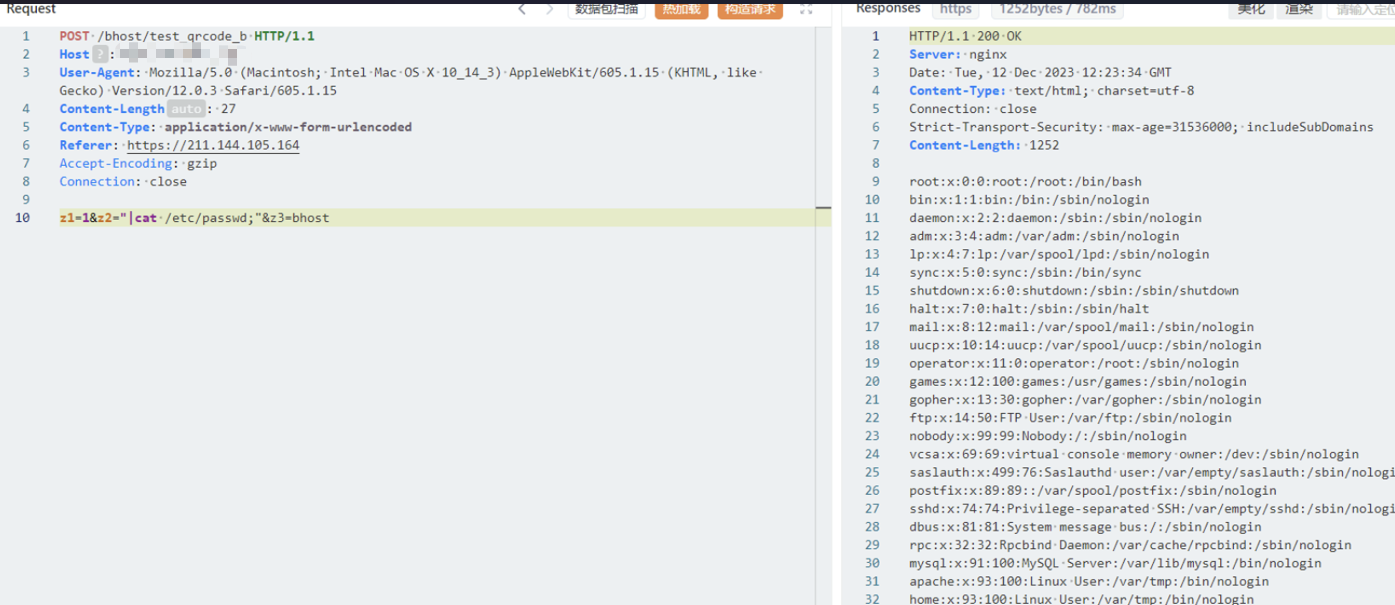
Task: Click the Host header line
Action: click(x=150, y=54)
